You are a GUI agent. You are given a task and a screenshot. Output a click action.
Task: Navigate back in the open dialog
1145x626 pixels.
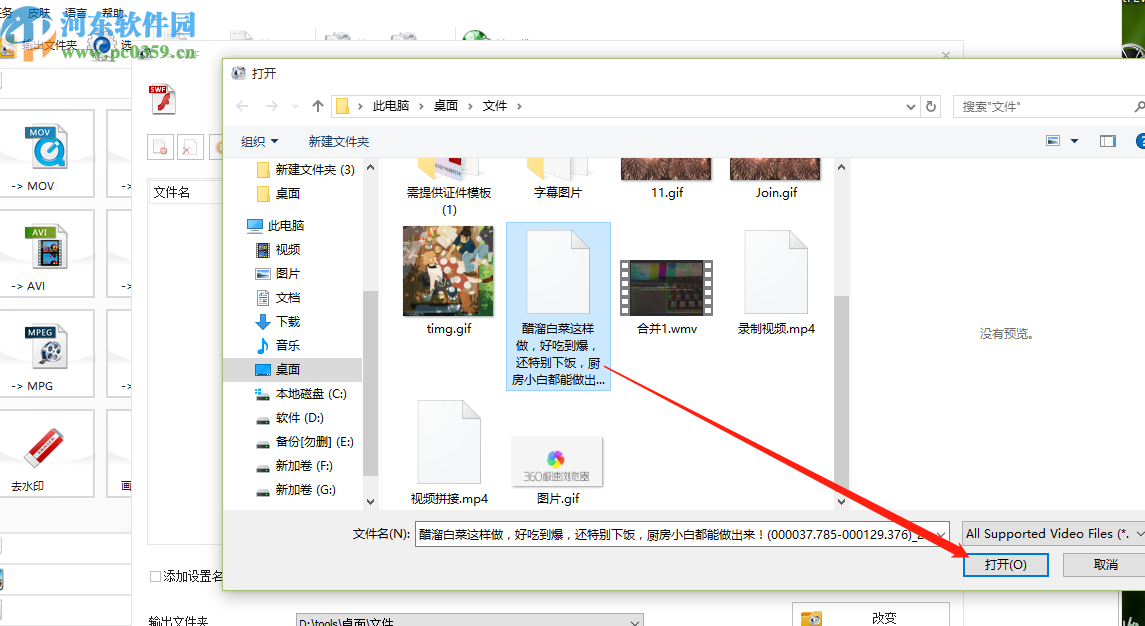pyautogui.click(x=242, y=106)
